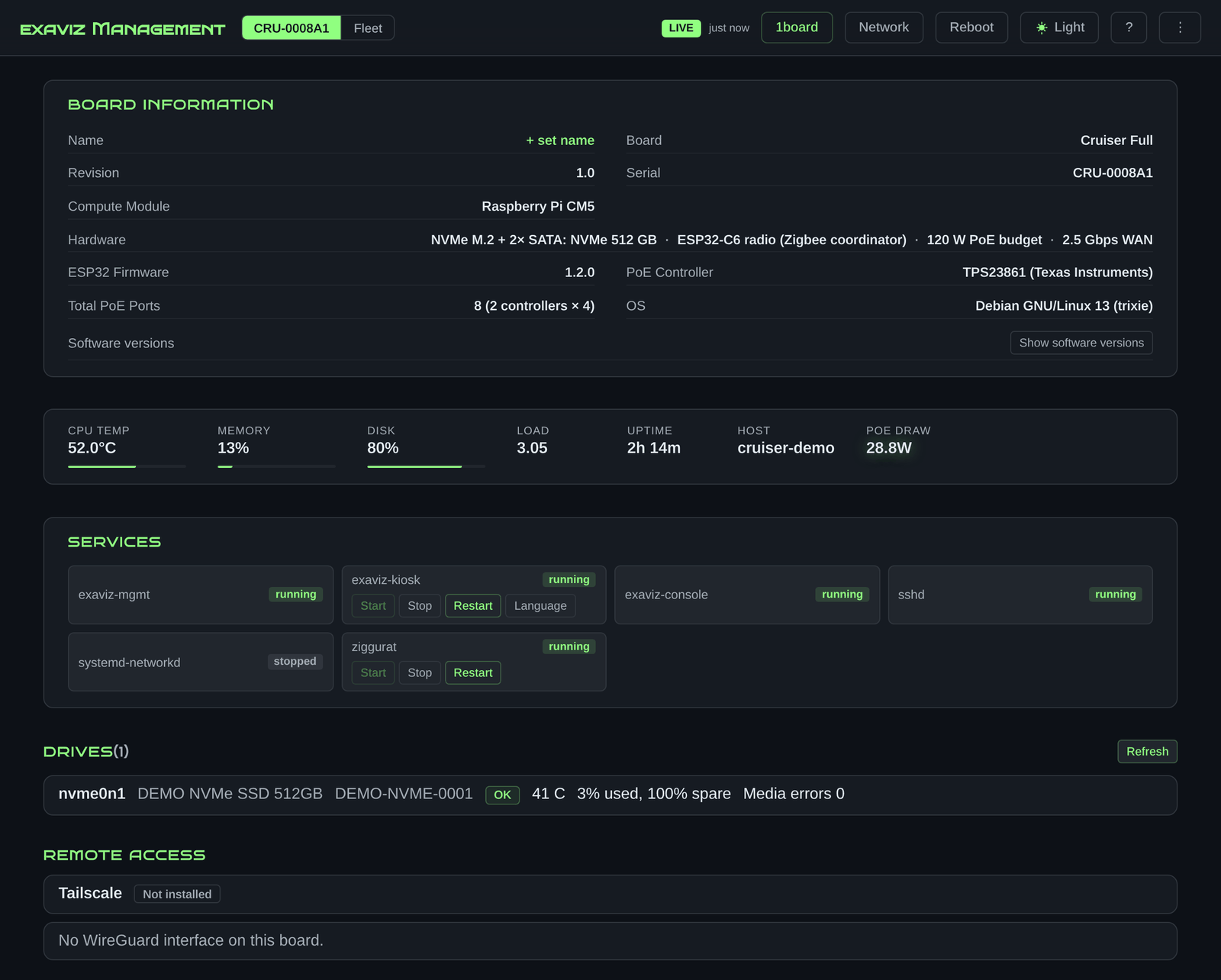The image size is (1221, 980).
Task: Click the Uptime 2h 14m value
Action: [x=654, y=448]
